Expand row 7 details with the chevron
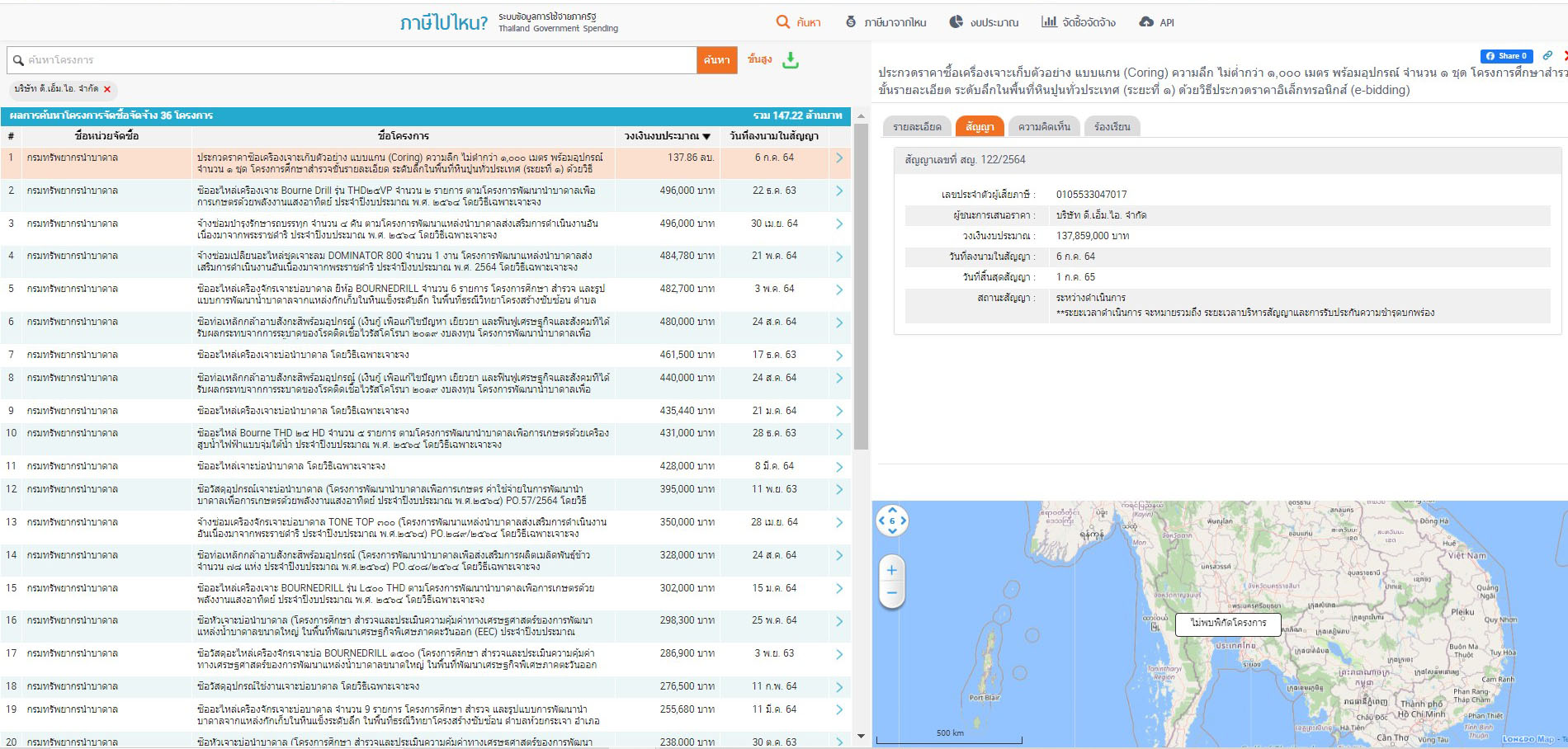 (x=839, y=356)
